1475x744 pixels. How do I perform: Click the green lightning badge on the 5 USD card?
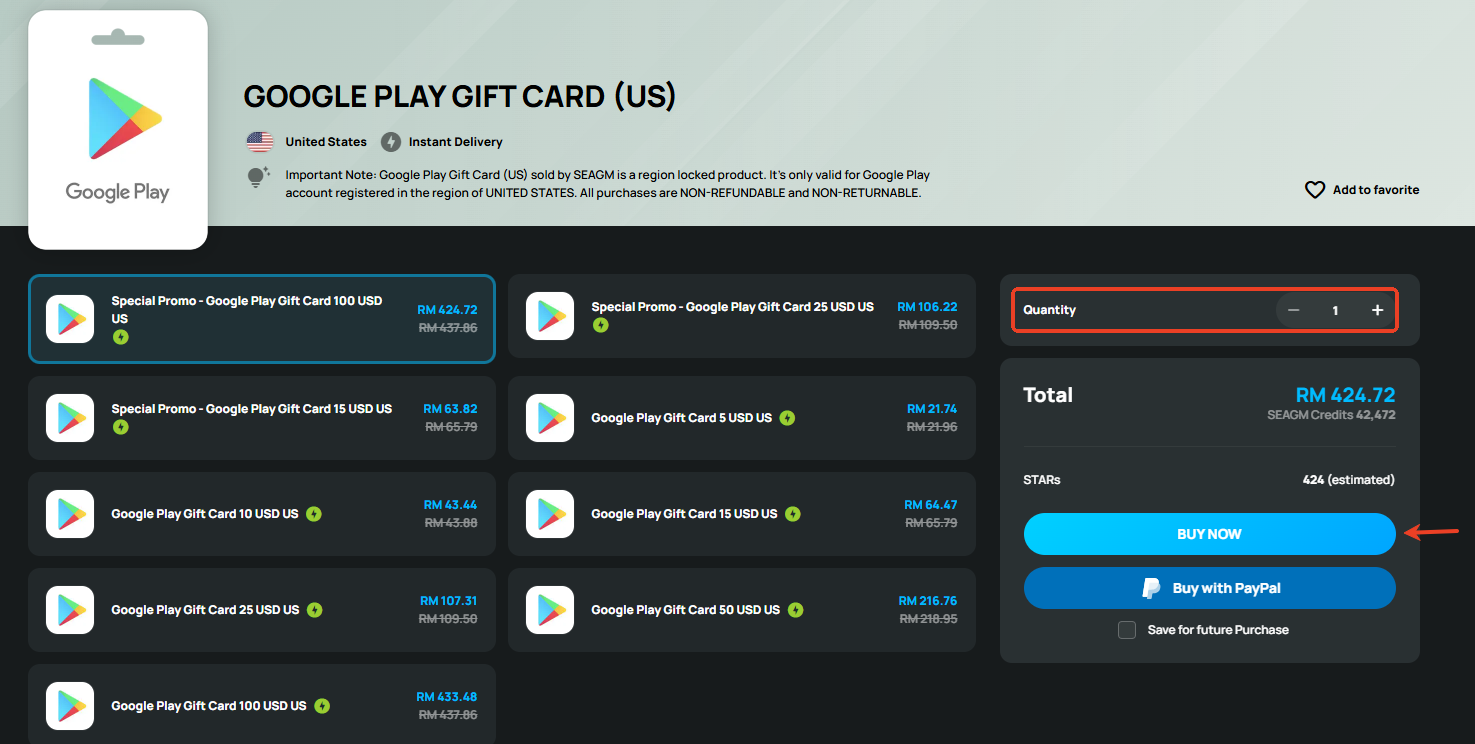[x=787, y=418]
